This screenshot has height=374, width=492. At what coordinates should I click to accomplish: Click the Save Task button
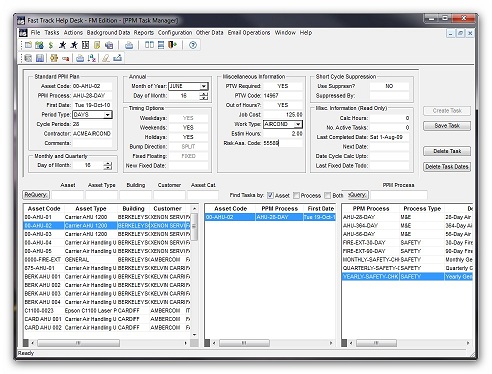click(447, 126)
